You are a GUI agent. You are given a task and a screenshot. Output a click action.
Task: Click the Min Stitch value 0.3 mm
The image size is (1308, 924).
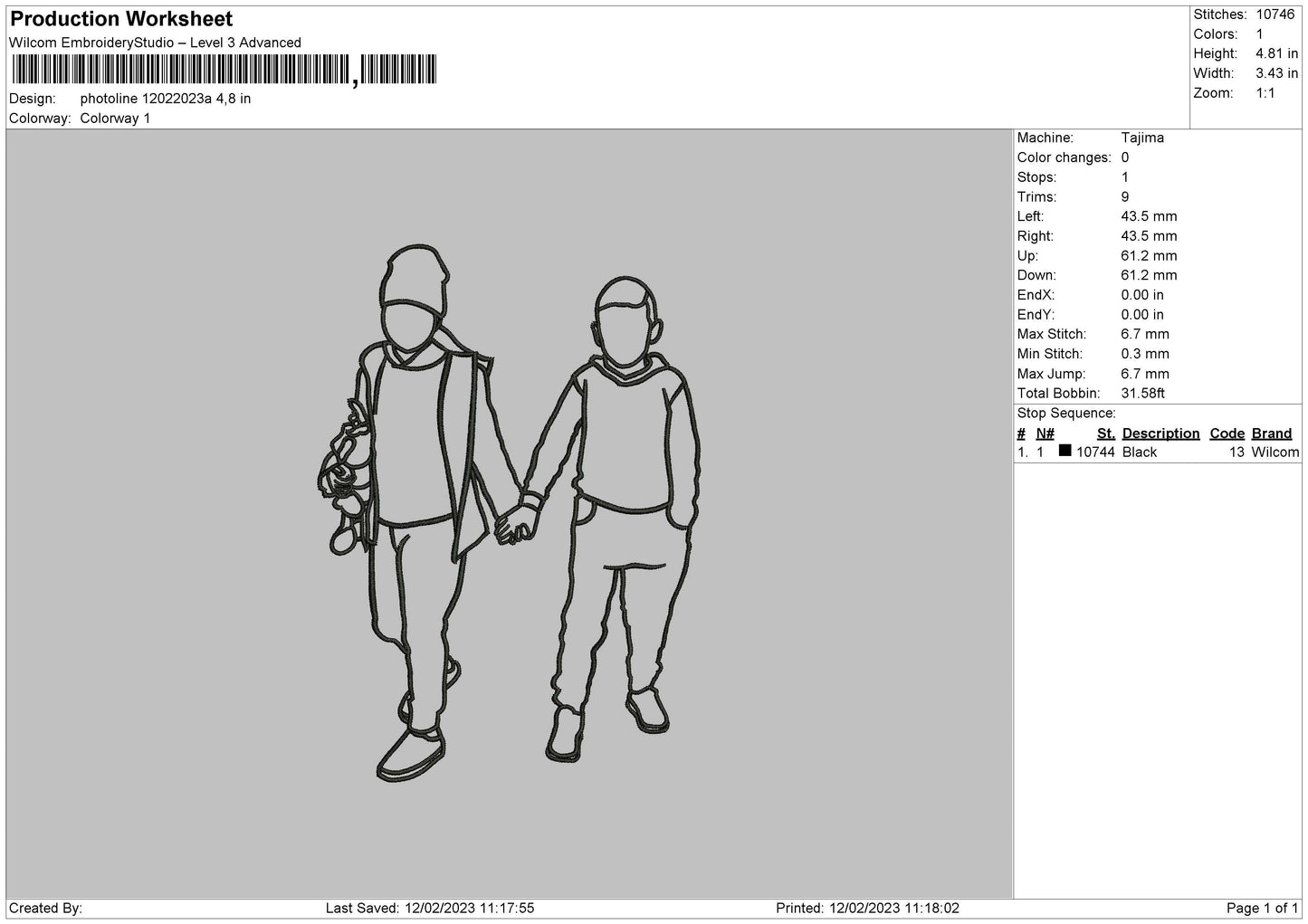(1145, 354)
